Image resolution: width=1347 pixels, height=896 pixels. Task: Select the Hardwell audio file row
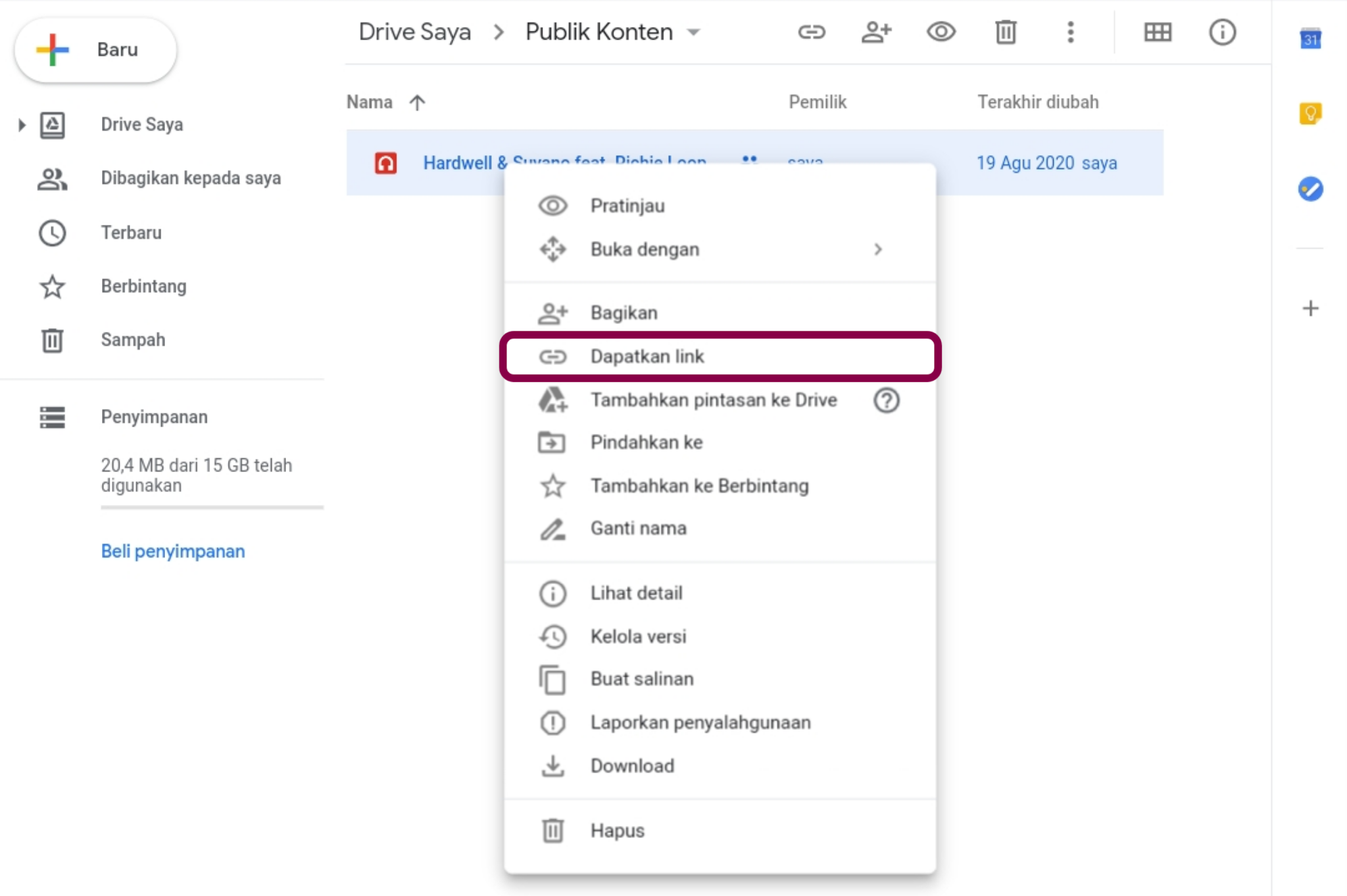(x=755, y=162)
